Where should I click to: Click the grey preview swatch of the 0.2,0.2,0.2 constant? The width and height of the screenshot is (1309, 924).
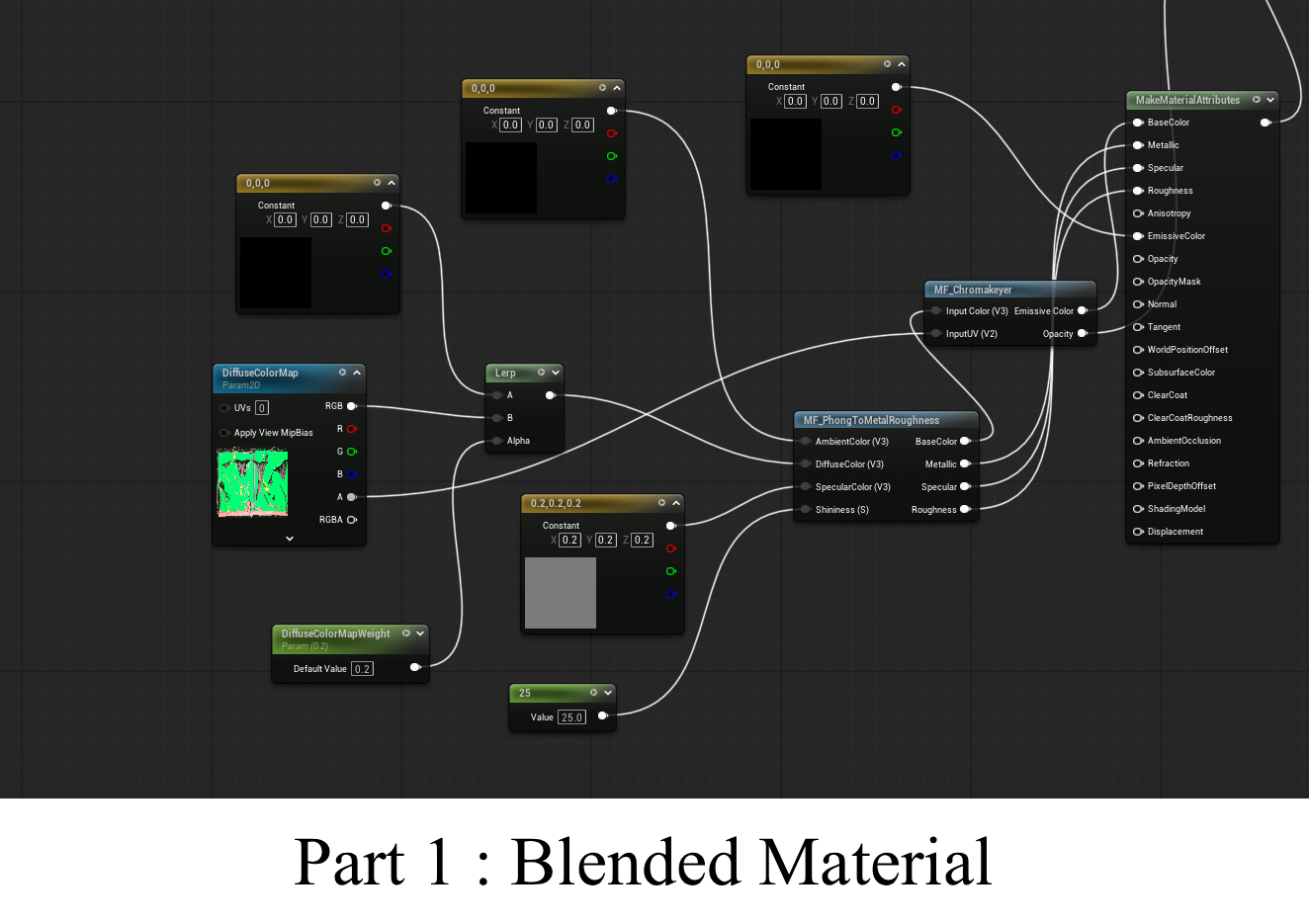coord(561,593)
